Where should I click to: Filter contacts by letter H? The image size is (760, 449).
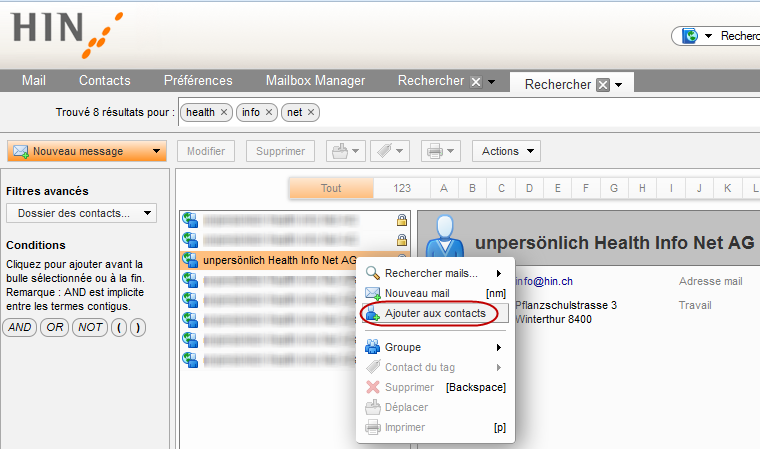click(x=642, y=188)
